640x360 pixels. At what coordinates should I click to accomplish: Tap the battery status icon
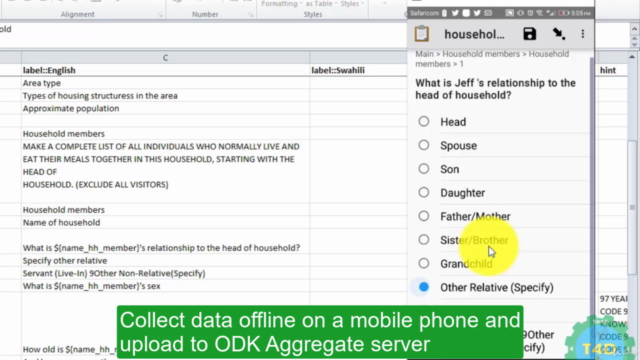click(564, 13)
